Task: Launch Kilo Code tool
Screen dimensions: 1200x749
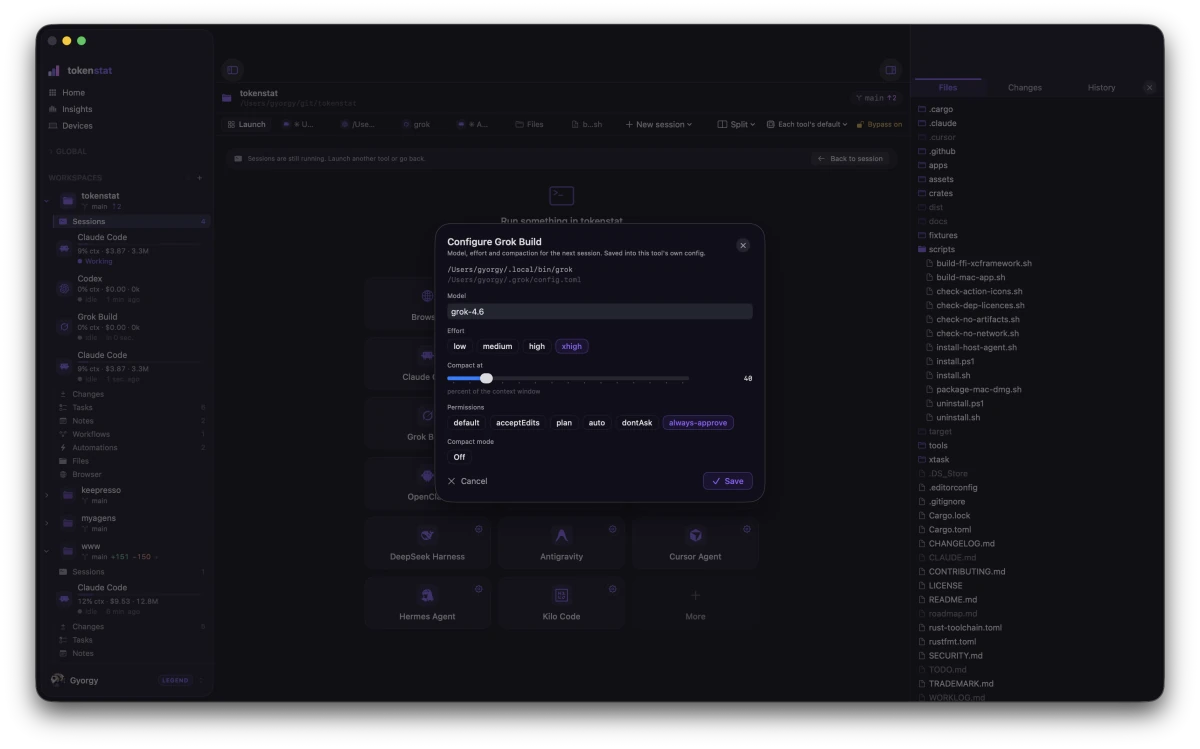Action: 562,603
